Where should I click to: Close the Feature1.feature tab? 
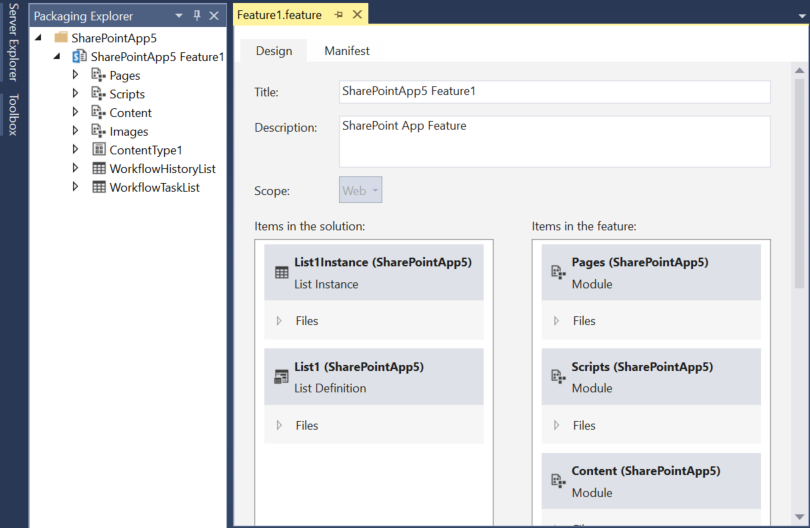point(357,14)
